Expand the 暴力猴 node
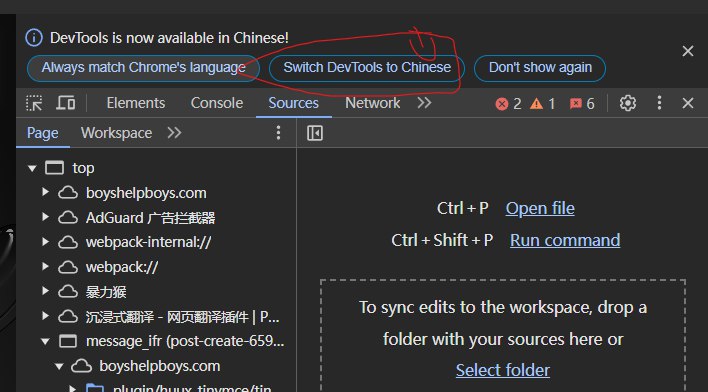708x392 pixels. [45, 291]
